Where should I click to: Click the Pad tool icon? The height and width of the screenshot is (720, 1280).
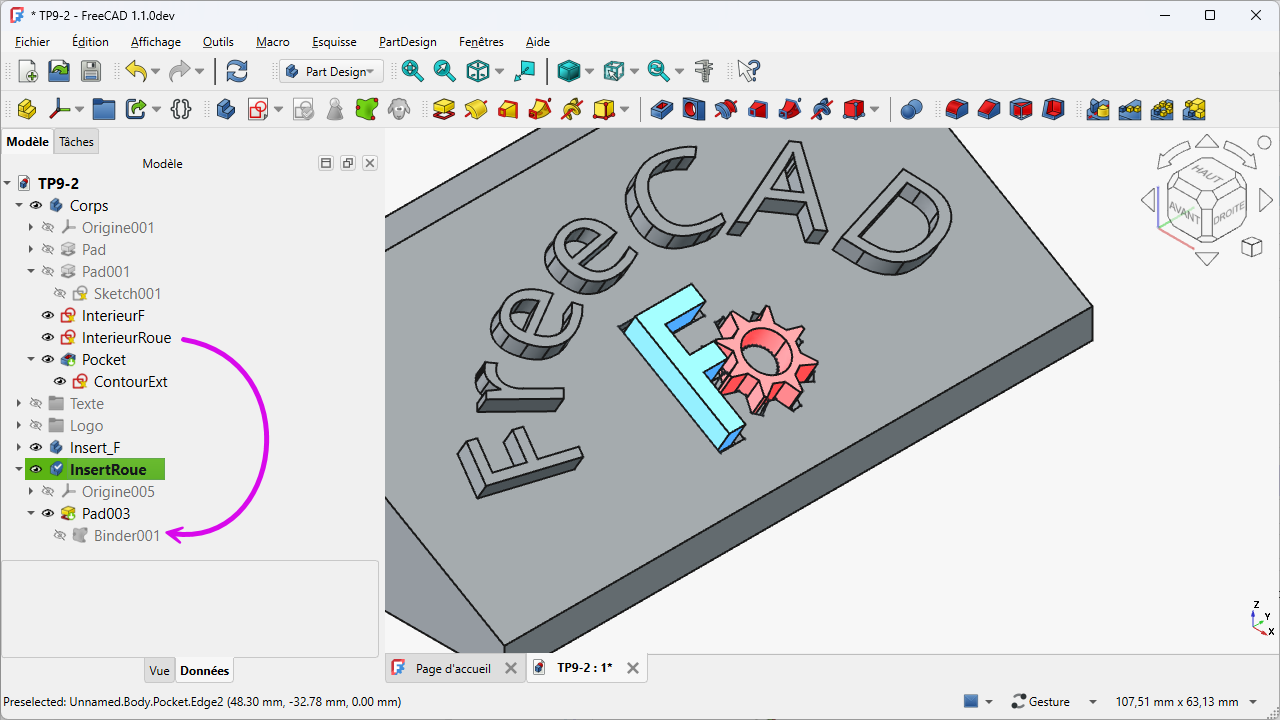click(444, 109)
